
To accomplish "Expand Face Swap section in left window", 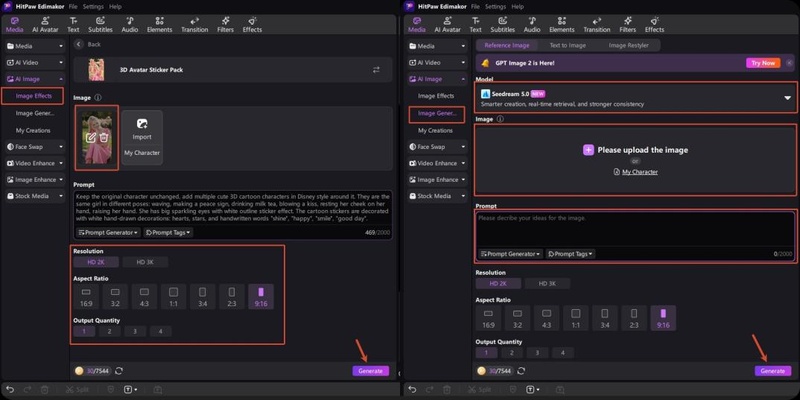I will click(35, 147).
